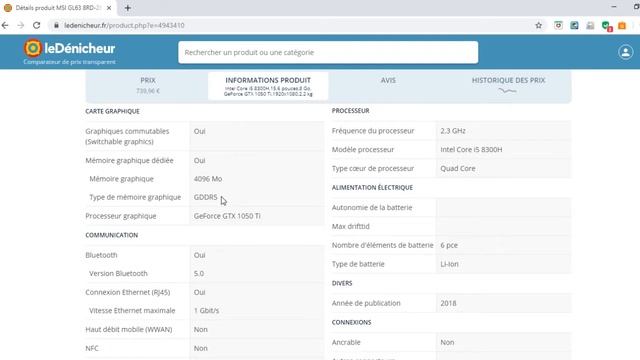Switch to the PRIX tab
This screenshot has height=360, width=640.
point(148,85)
